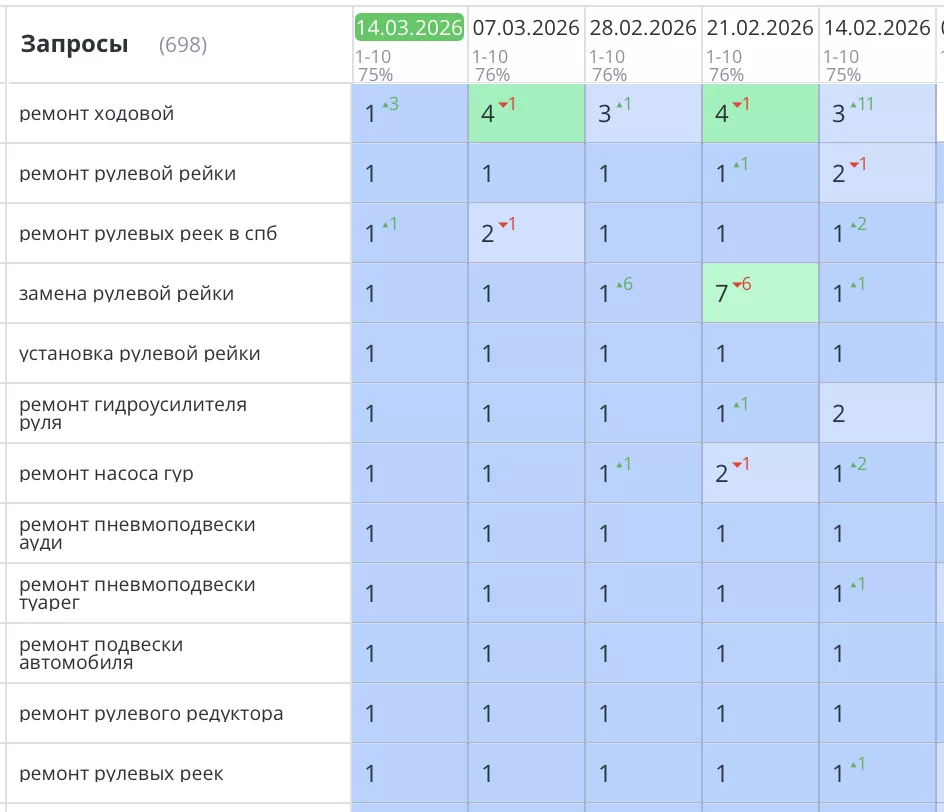This screenshot has height=812, width=944.
Task: Select the 21.02.2026 column header
Action: tap(760, 27)
